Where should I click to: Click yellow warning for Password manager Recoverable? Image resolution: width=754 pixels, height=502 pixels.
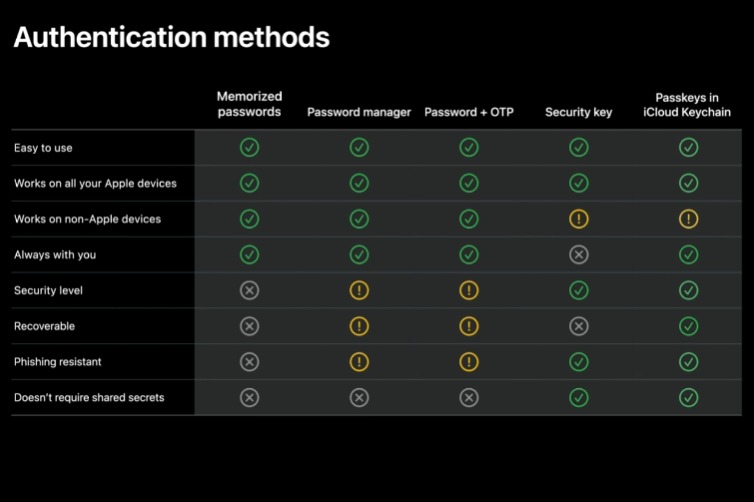pos(359,326)
